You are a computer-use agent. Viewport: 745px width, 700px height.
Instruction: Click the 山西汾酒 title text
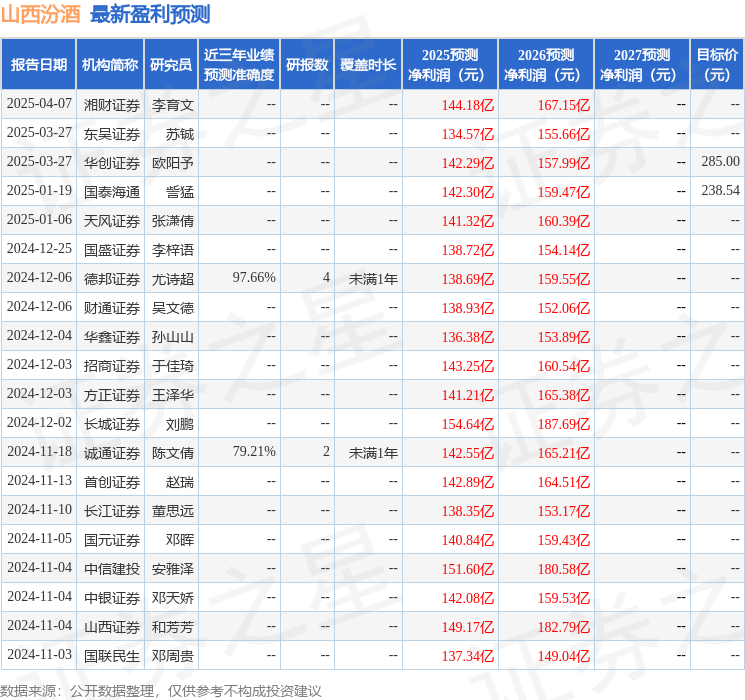point(41,14)
